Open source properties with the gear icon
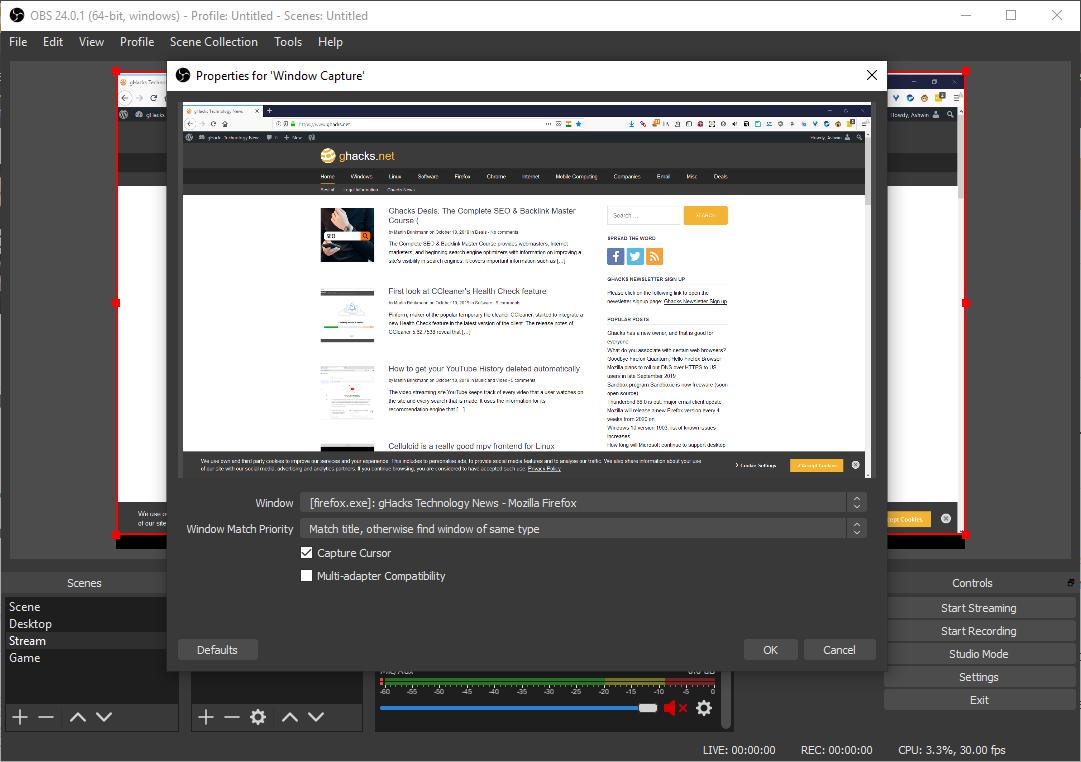 click(x=258, y=717)
